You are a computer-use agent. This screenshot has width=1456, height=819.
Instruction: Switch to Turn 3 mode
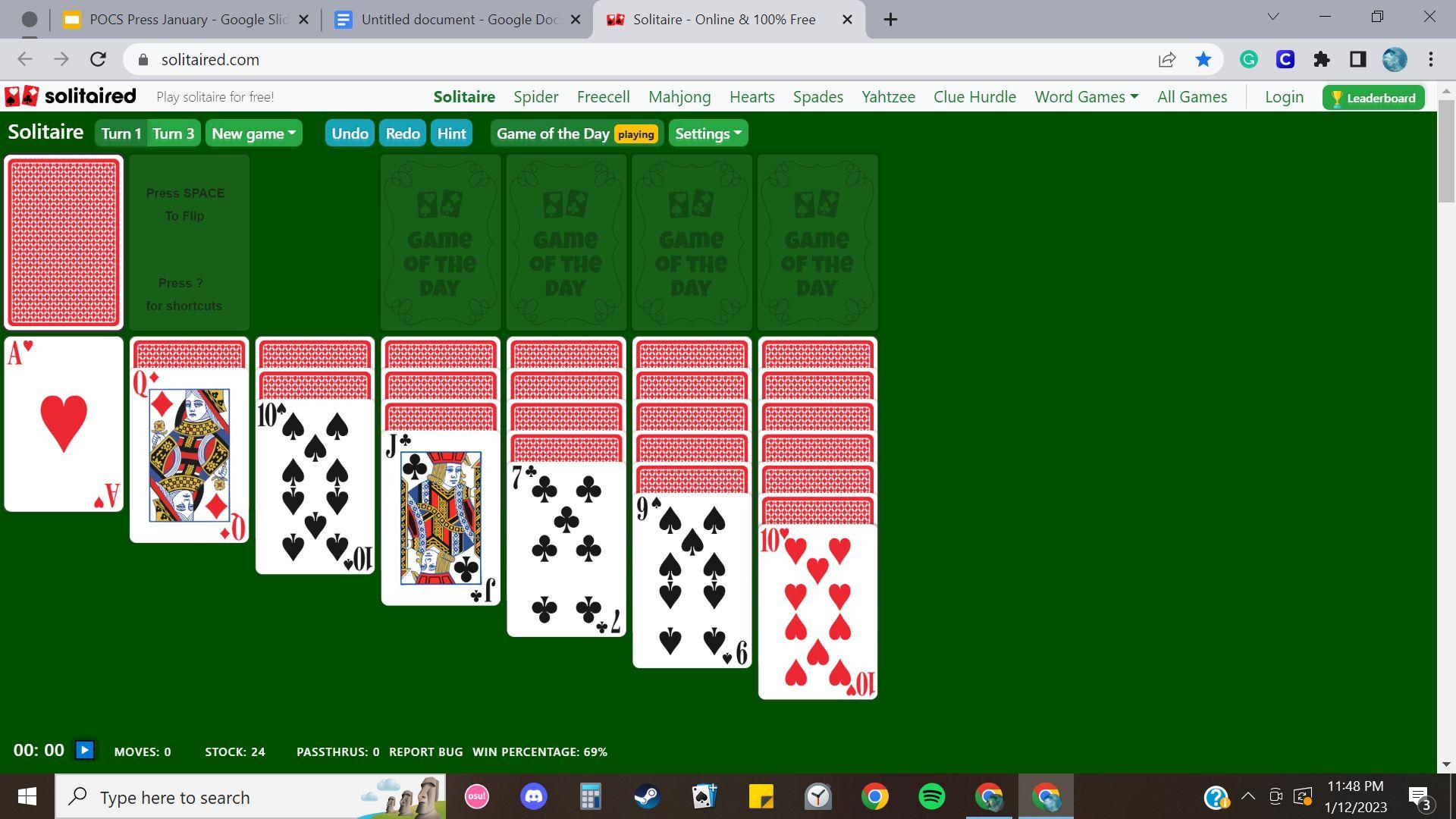(x=174, y=133)
